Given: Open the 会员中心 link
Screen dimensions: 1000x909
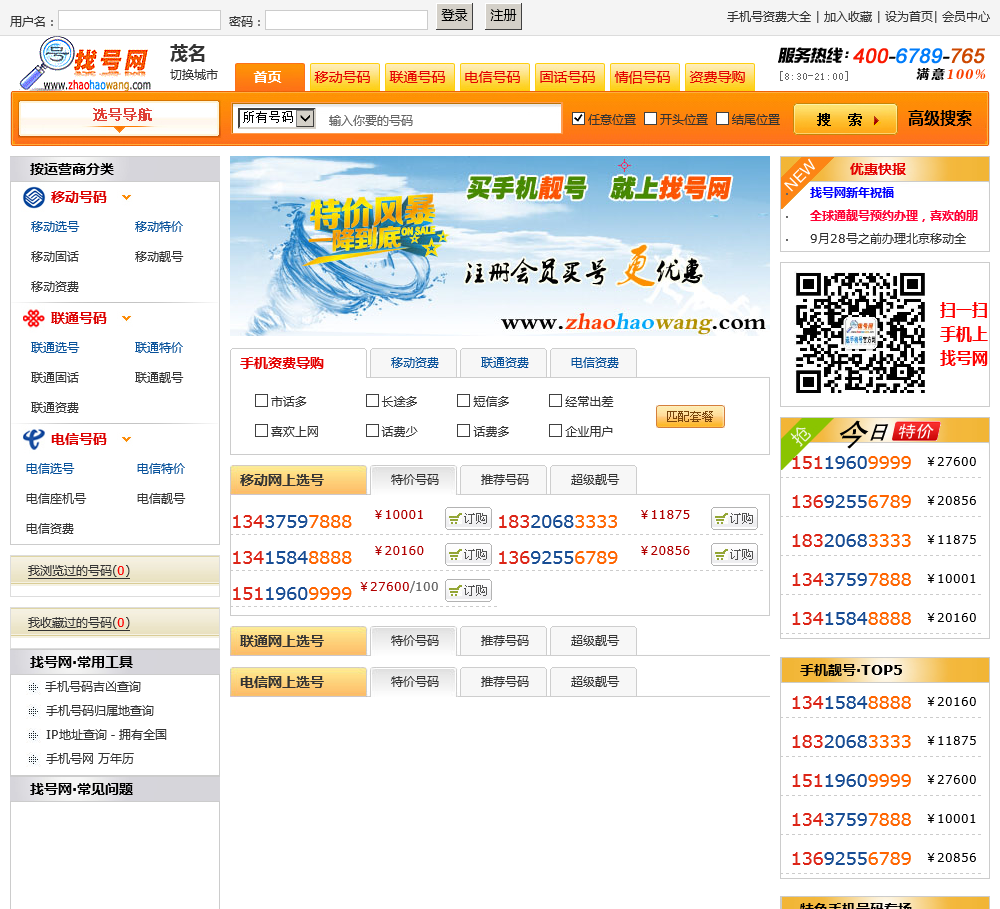Looking at the screenshot, I should coord(966,17).
